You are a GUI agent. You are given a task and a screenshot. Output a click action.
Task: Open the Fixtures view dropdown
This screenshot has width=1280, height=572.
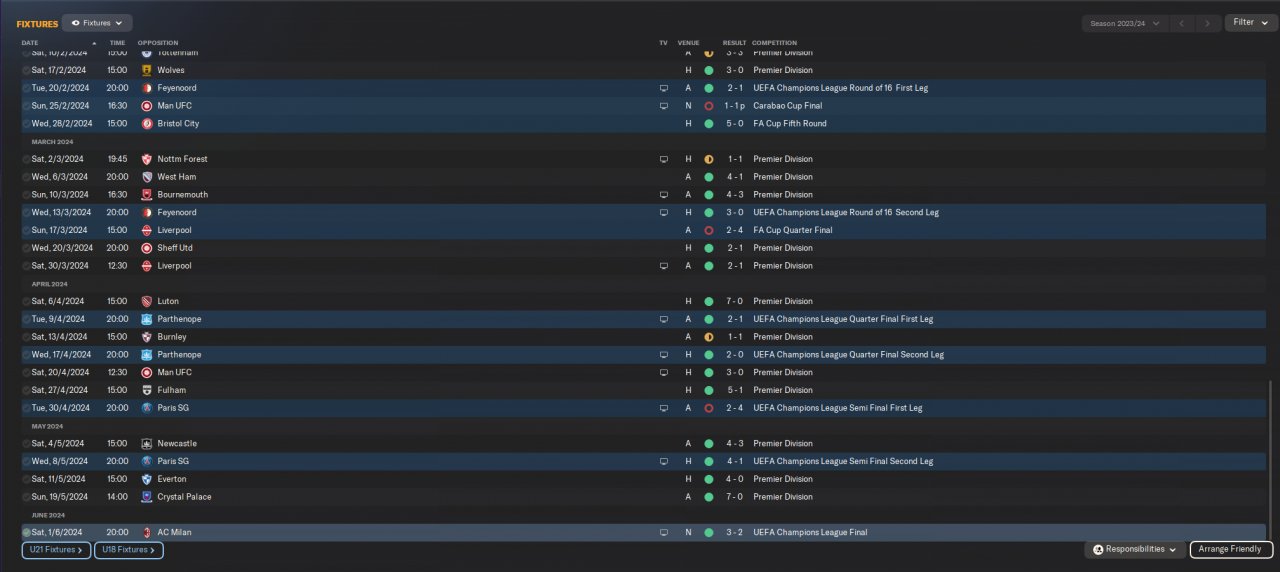pos(97,22)
